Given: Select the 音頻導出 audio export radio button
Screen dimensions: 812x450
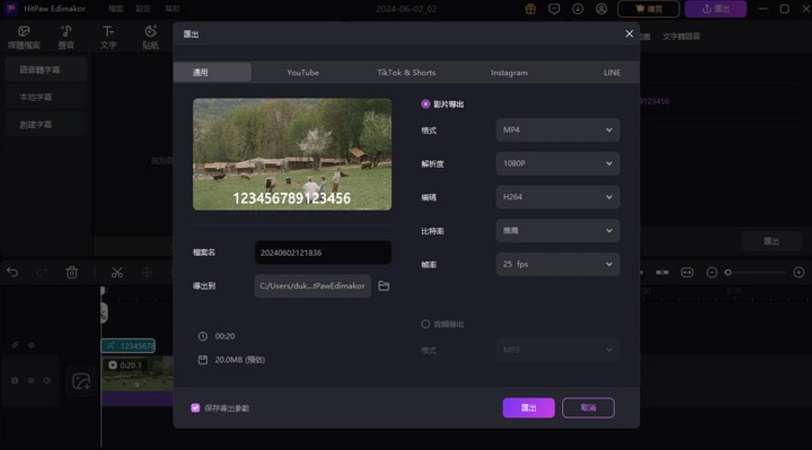Looking at the screenshot, I should 426,324.
